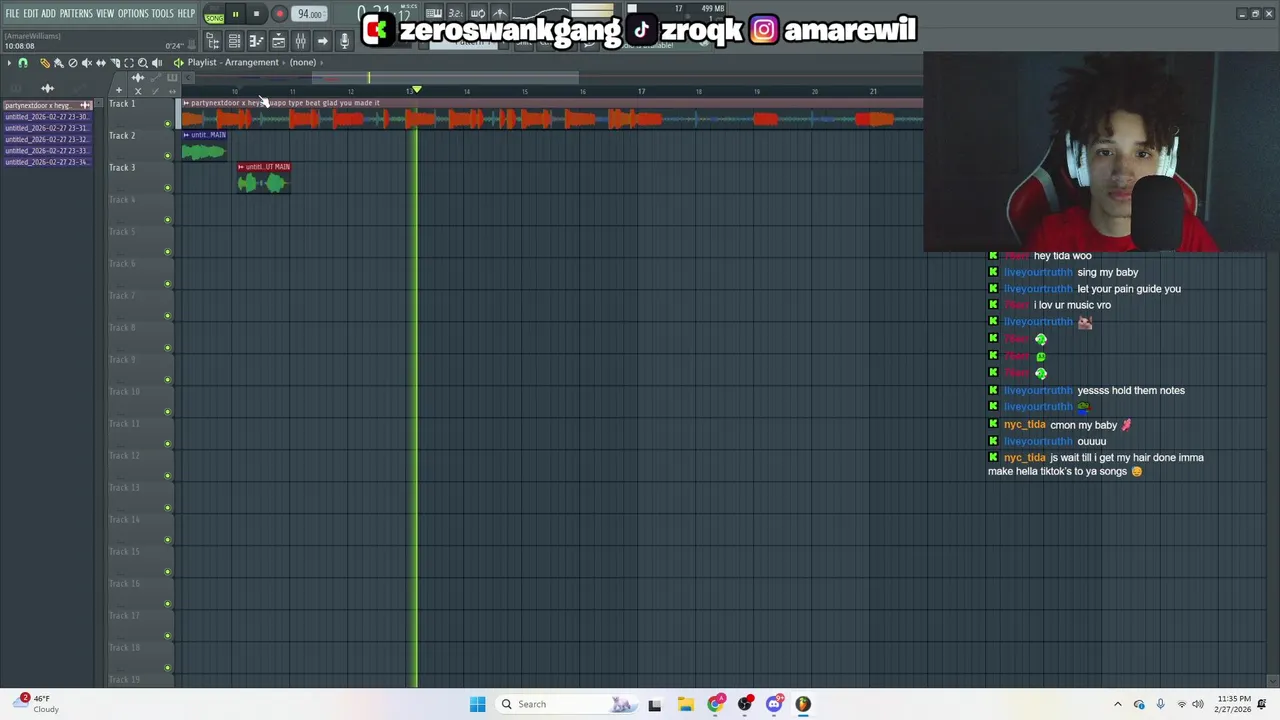Open the HELP menu
Image resolution: width=1280 pixels, height=720 pixels.
pos(186,14)
